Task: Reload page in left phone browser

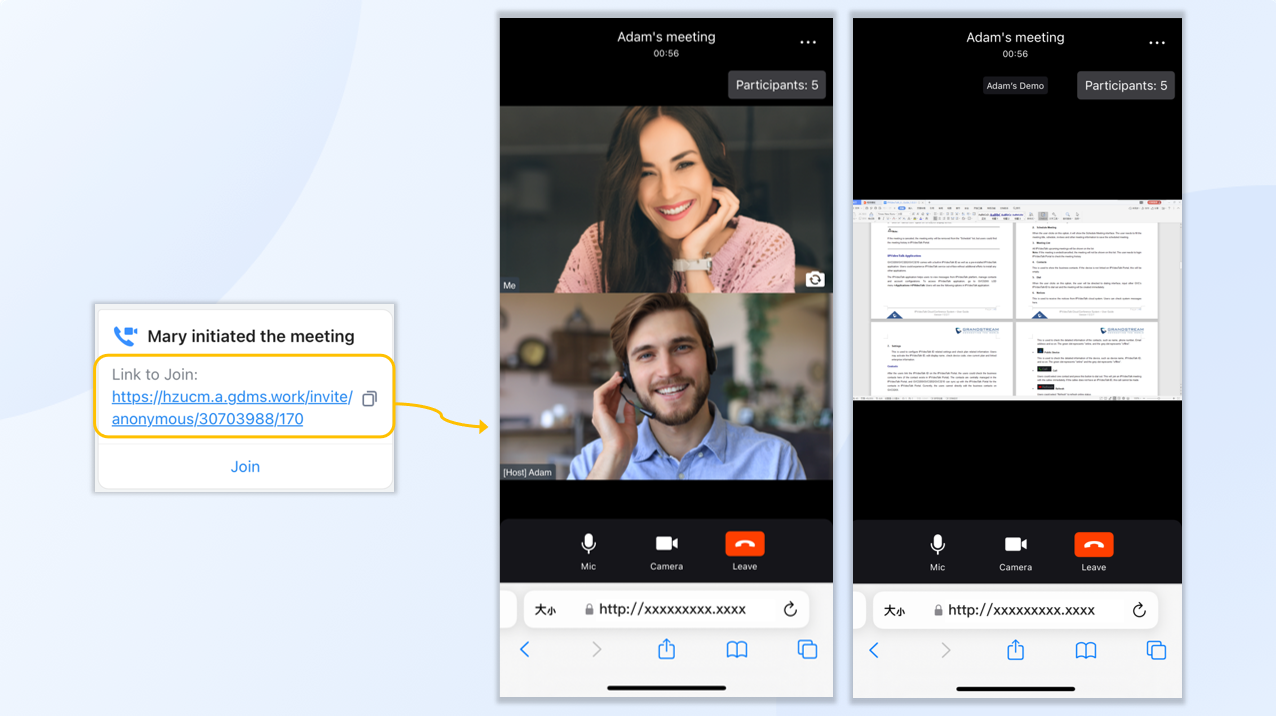Action: tap(790, 609)
